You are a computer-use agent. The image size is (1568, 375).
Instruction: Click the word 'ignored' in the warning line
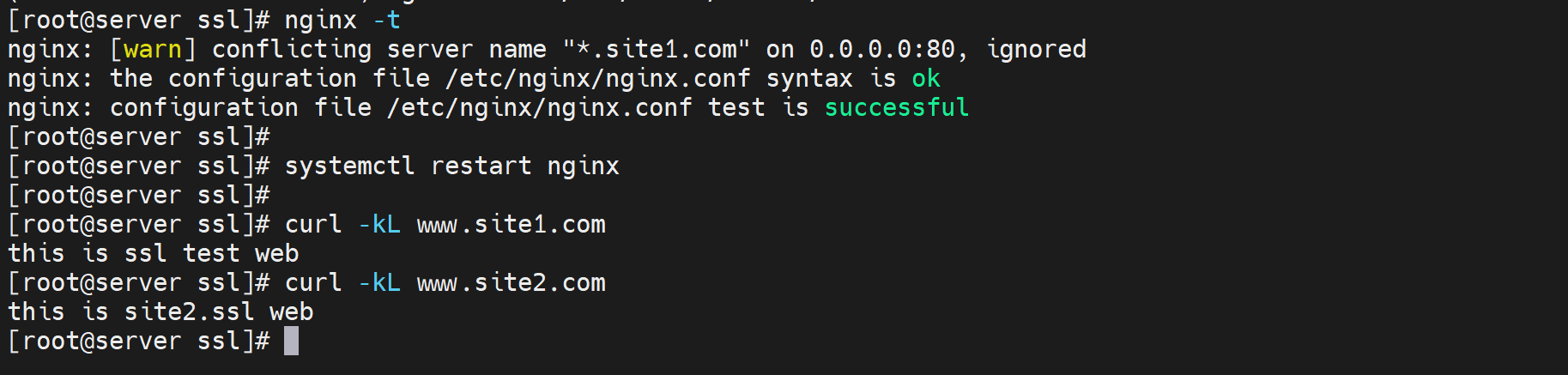click(x=1036, y=50)
